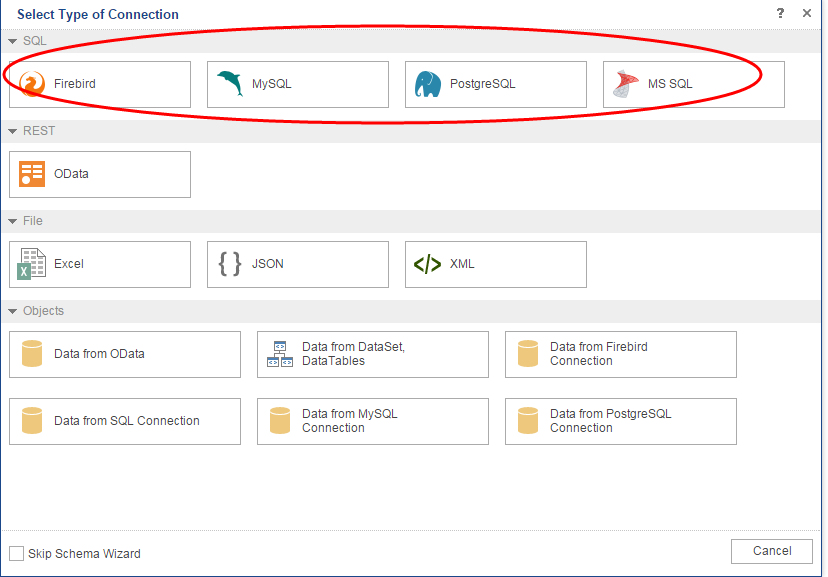Collapse the SQL section
The width and height of the screenshot is (828, 577).
(13, 41)
